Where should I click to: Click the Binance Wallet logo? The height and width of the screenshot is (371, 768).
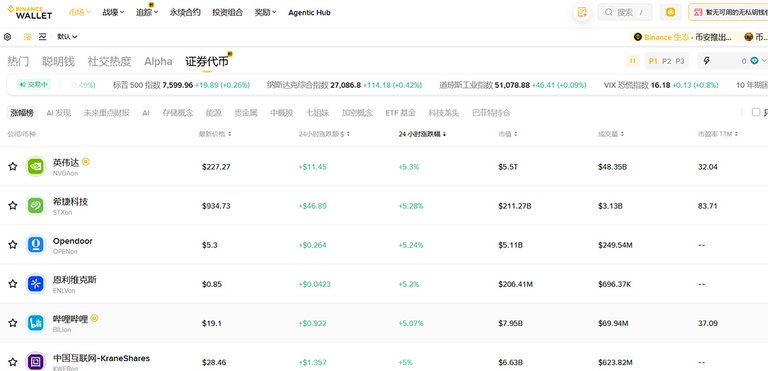[29, 12]
